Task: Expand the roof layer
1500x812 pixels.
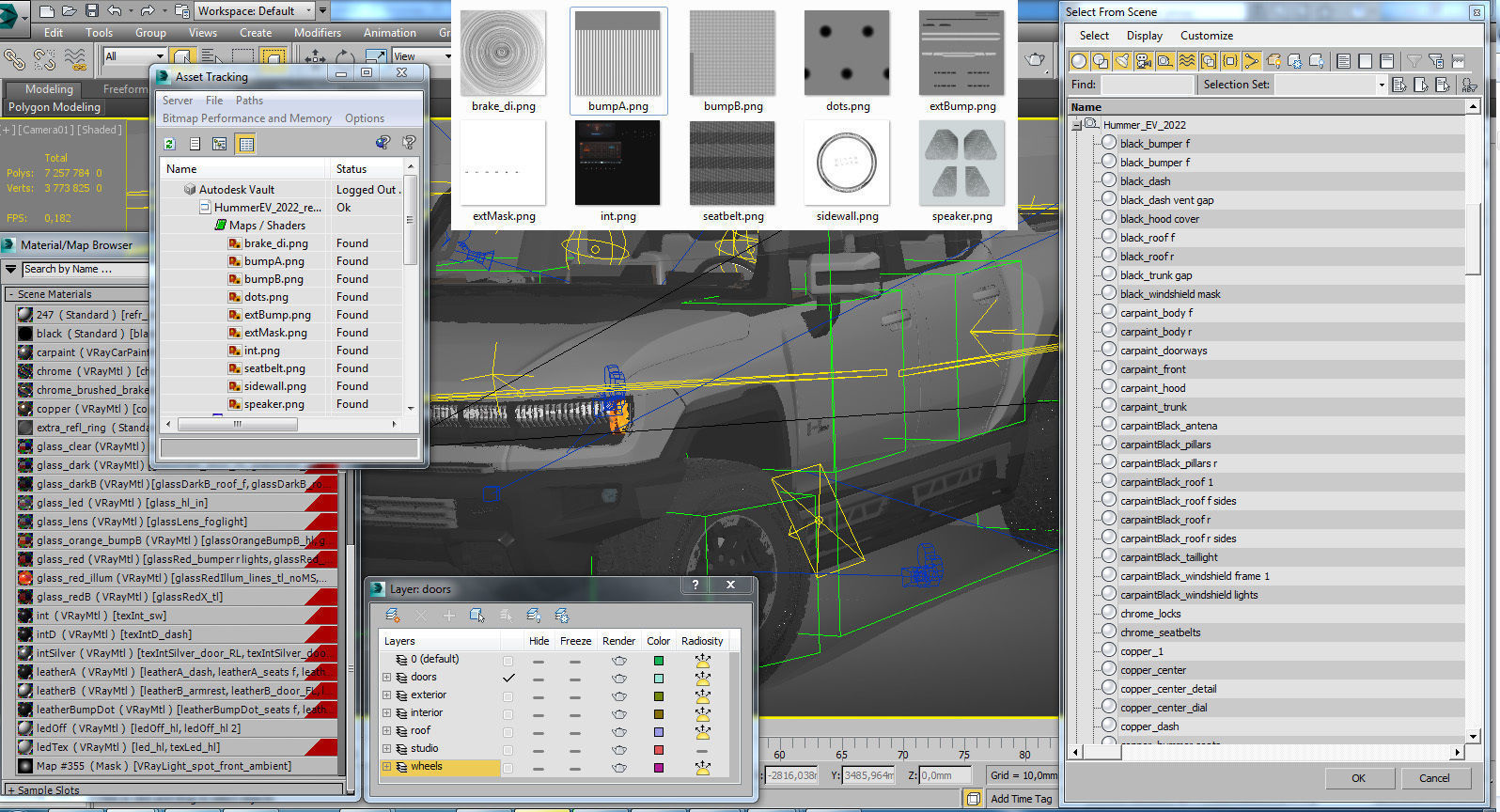Action: coord(386,731)
